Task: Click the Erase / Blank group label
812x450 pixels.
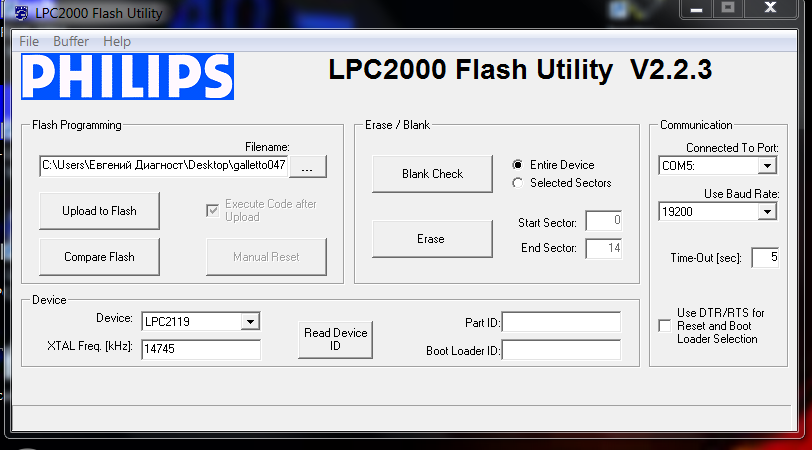Action: click(397, 125)
